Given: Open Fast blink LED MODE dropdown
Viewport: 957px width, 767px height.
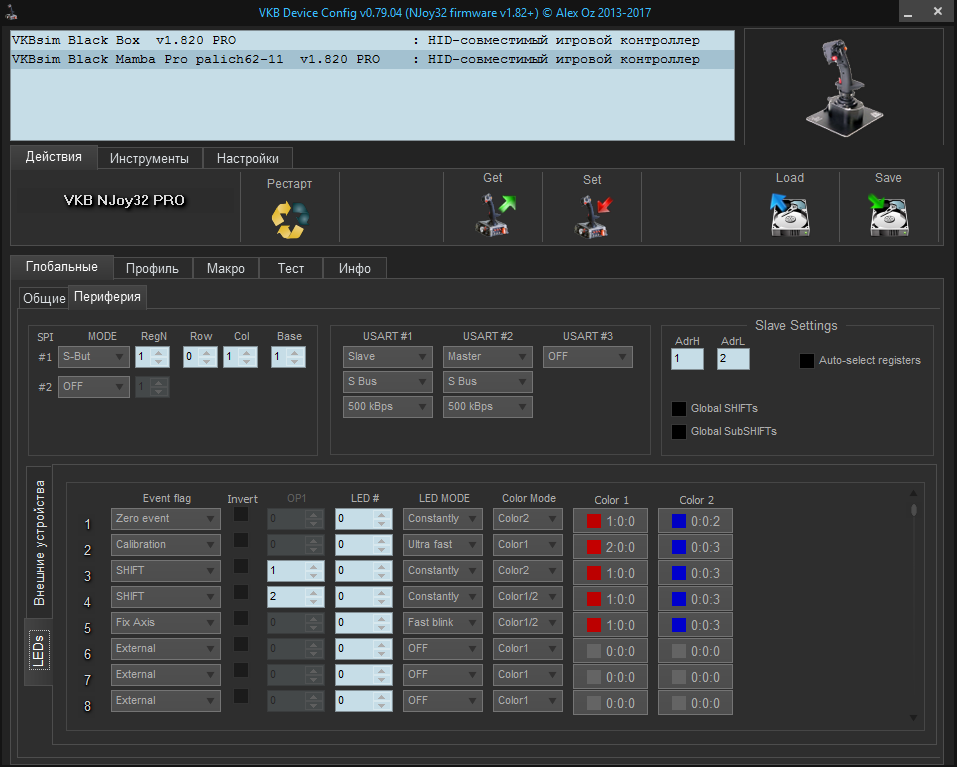Looking at the screenshot, I should tap(442, 623).
